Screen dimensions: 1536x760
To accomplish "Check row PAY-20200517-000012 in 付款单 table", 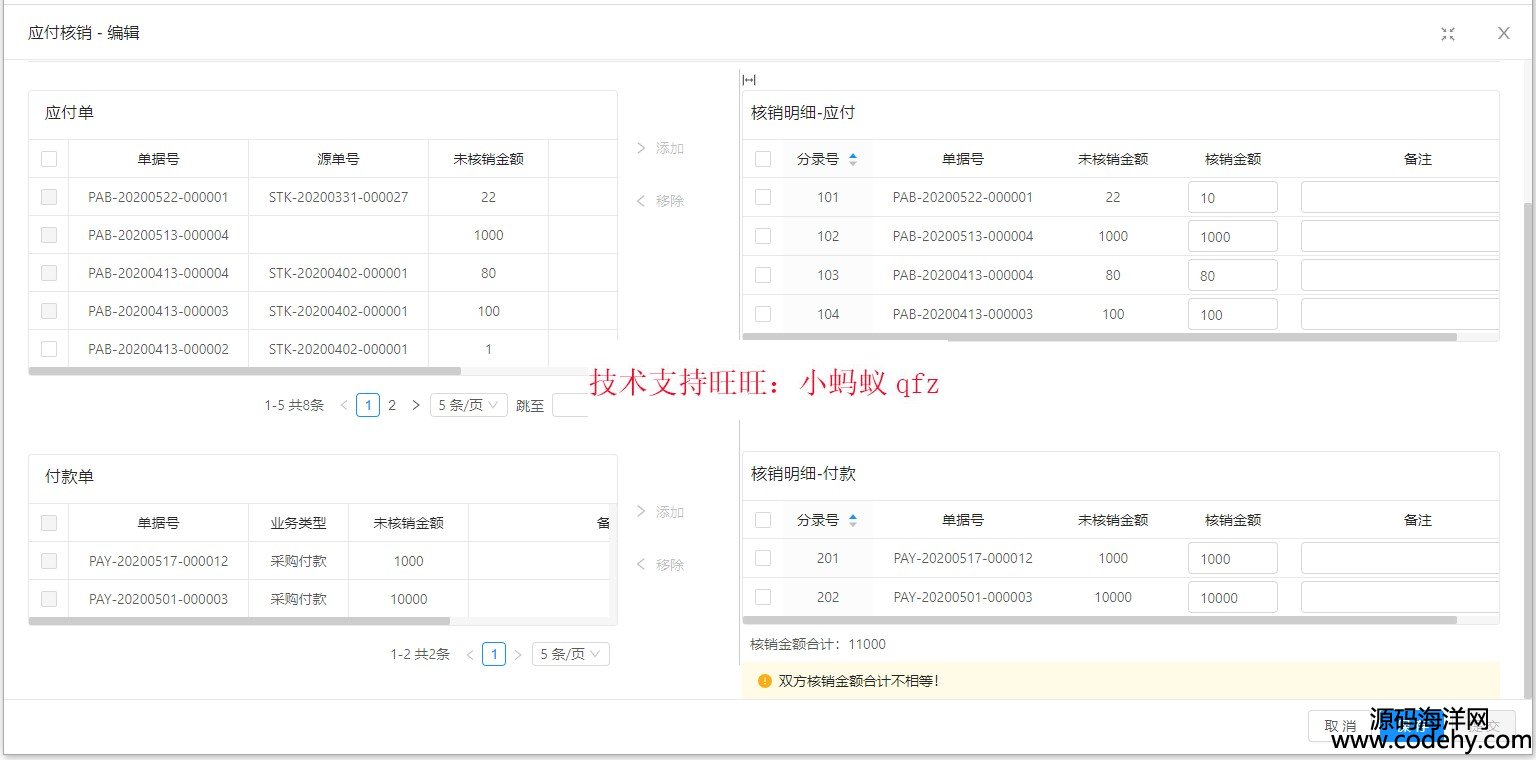I will [x=49, y=561].
